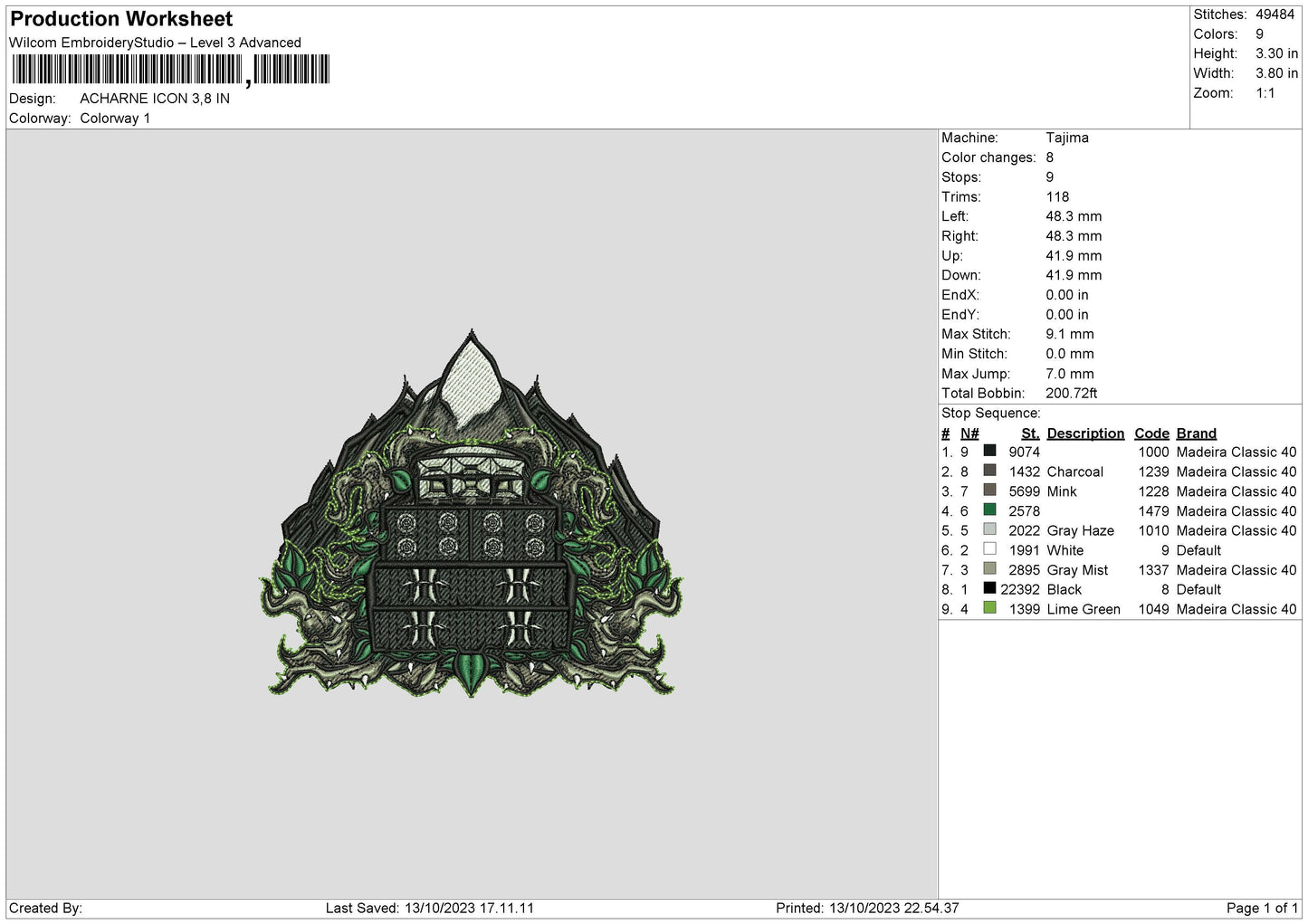Click the Zoom value 1:1
1308x924 pixels.
(x=1265, y=93)
